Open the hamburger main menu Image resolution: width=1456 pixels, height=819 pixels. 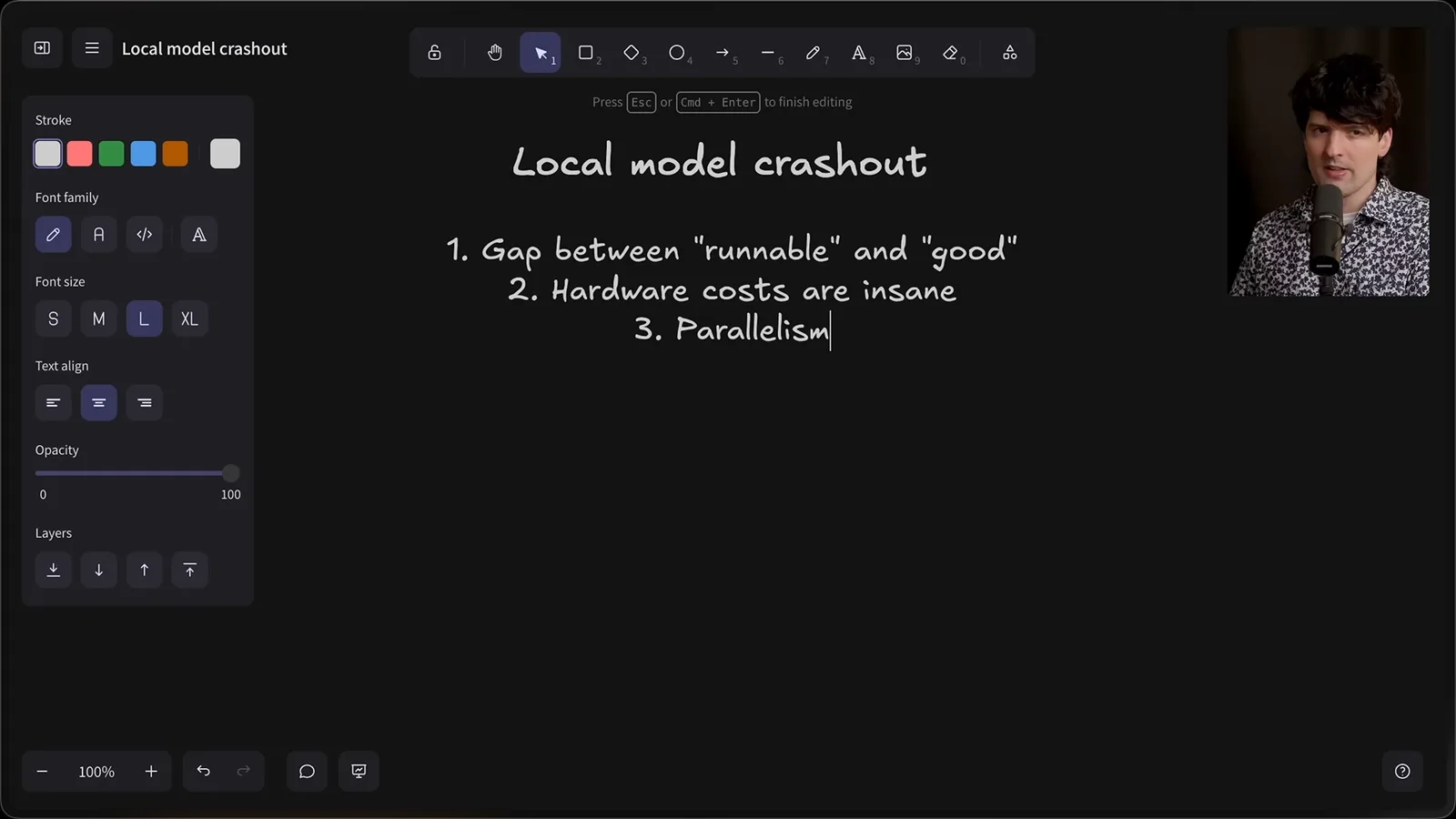(92, 47)
